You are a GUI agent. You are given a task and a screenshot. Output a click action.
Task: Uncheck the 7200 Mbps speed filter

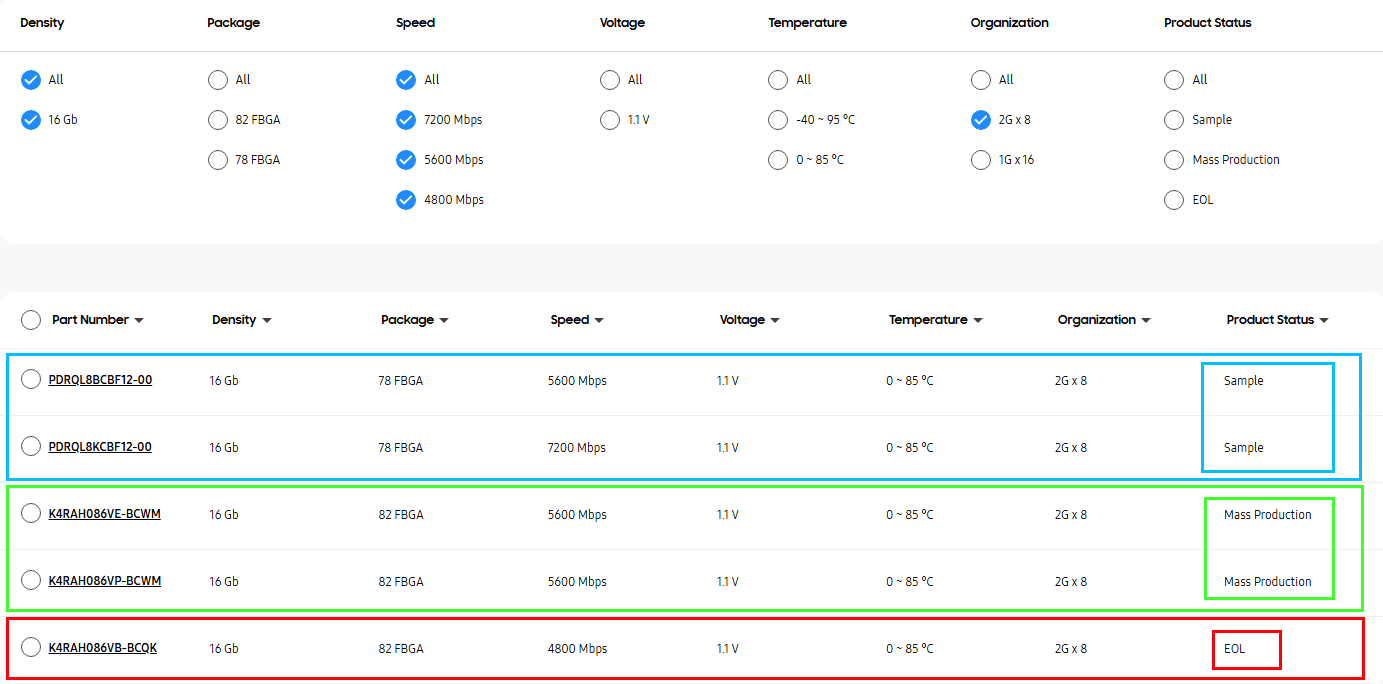(x=406, y=120)
